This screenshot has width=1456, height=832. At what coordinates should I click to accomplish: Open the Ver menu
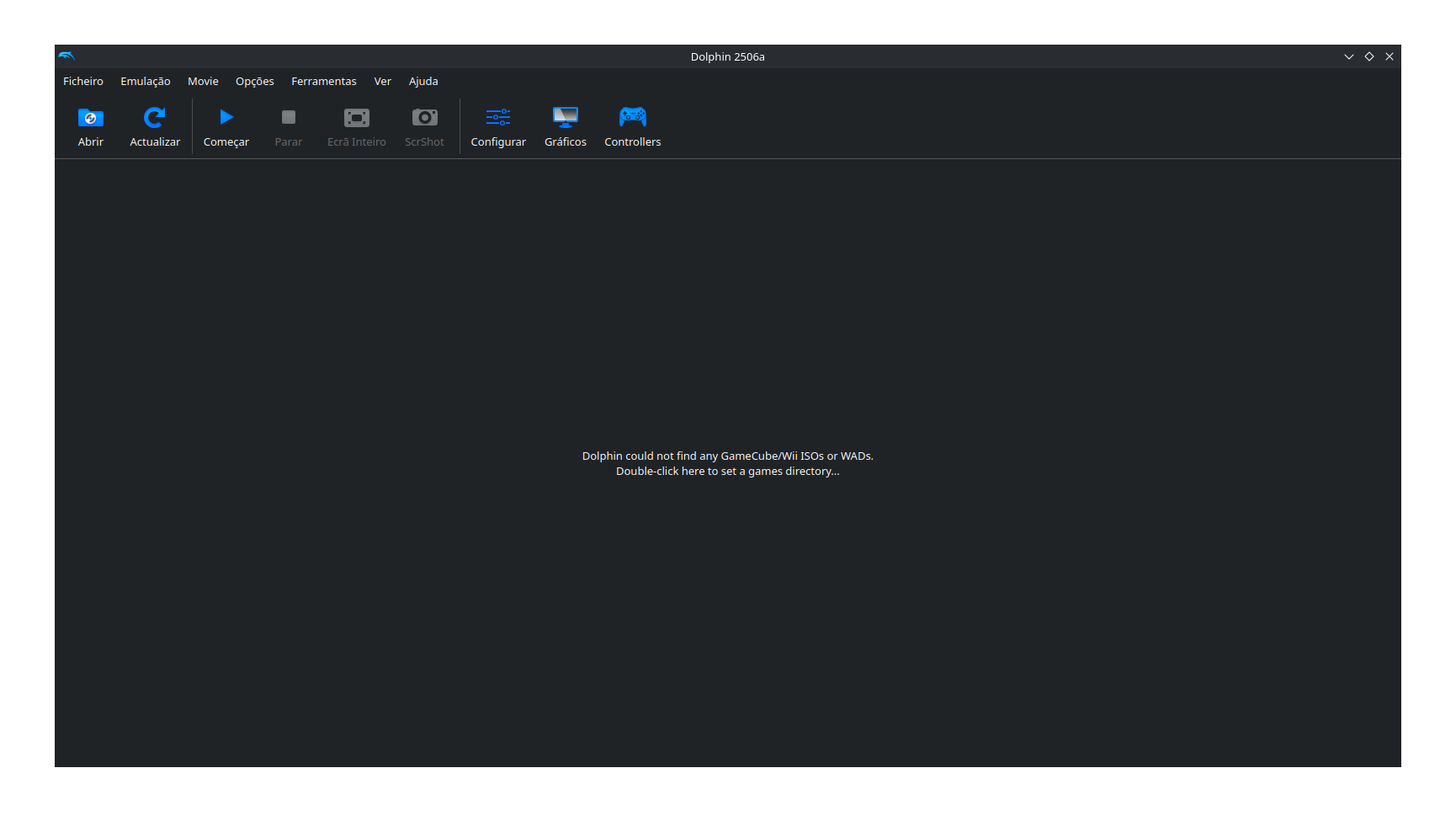click(x=382, y=81)
